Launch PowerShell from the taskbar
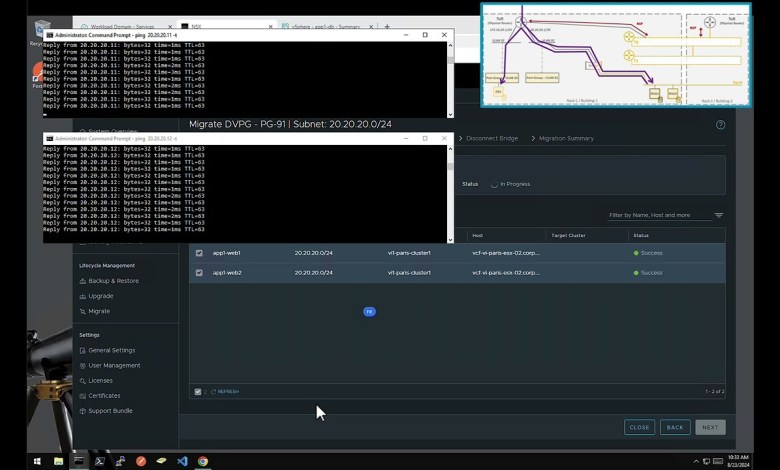 pyautogui.click(x=99, y=461)
